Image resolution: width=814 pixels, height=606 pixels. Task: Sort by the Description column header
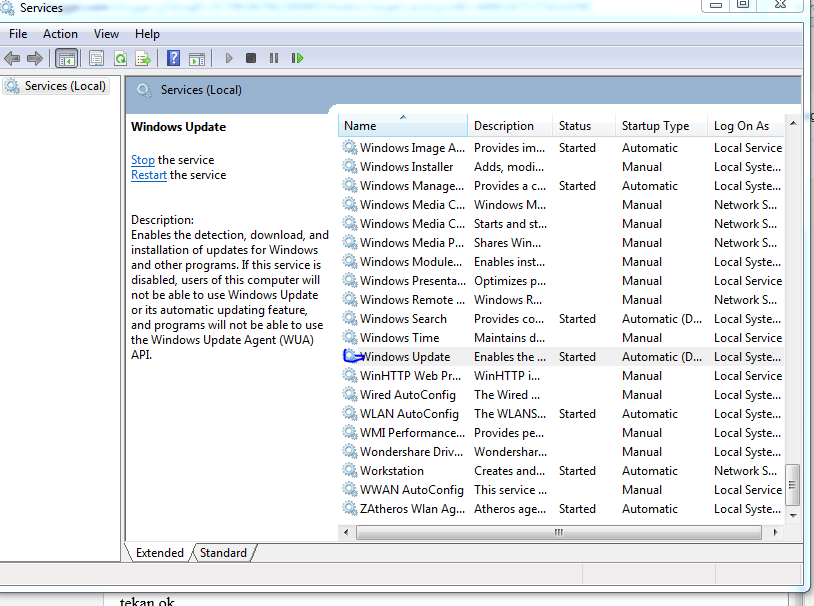click(x=510, y=126)
